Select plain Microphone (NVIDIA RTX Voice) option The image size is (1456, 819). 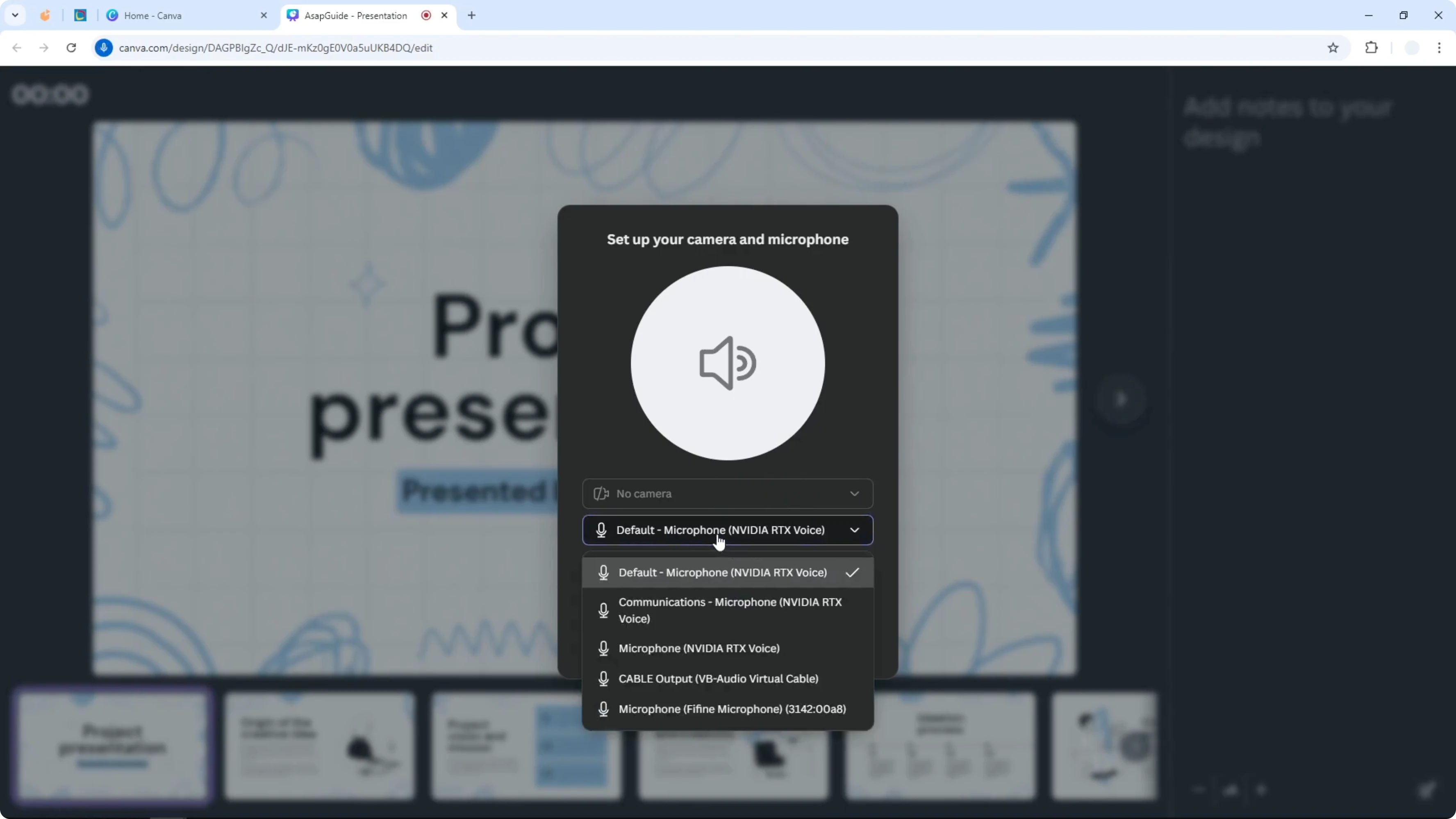(x=728, y=648)
